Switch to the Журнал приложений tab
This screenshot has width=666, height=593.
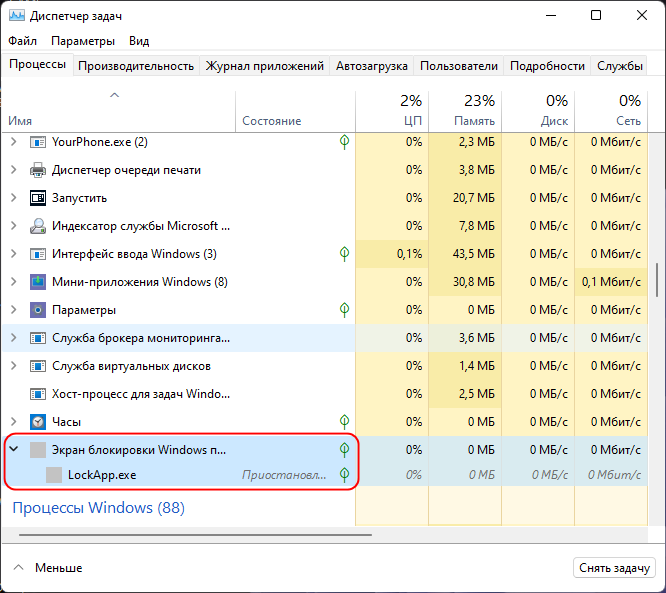pyautogui.click(x=265, y=66)
